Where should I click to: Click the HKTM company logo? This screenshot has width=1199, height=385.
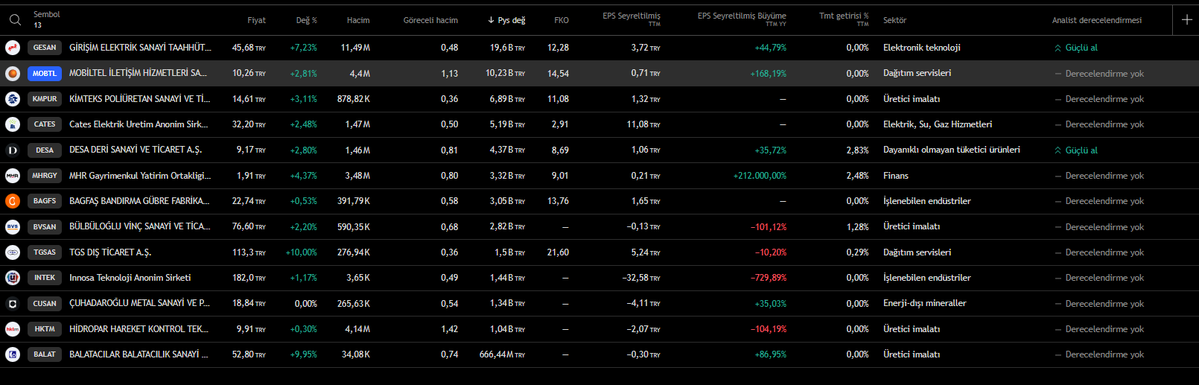pos(12,329)
